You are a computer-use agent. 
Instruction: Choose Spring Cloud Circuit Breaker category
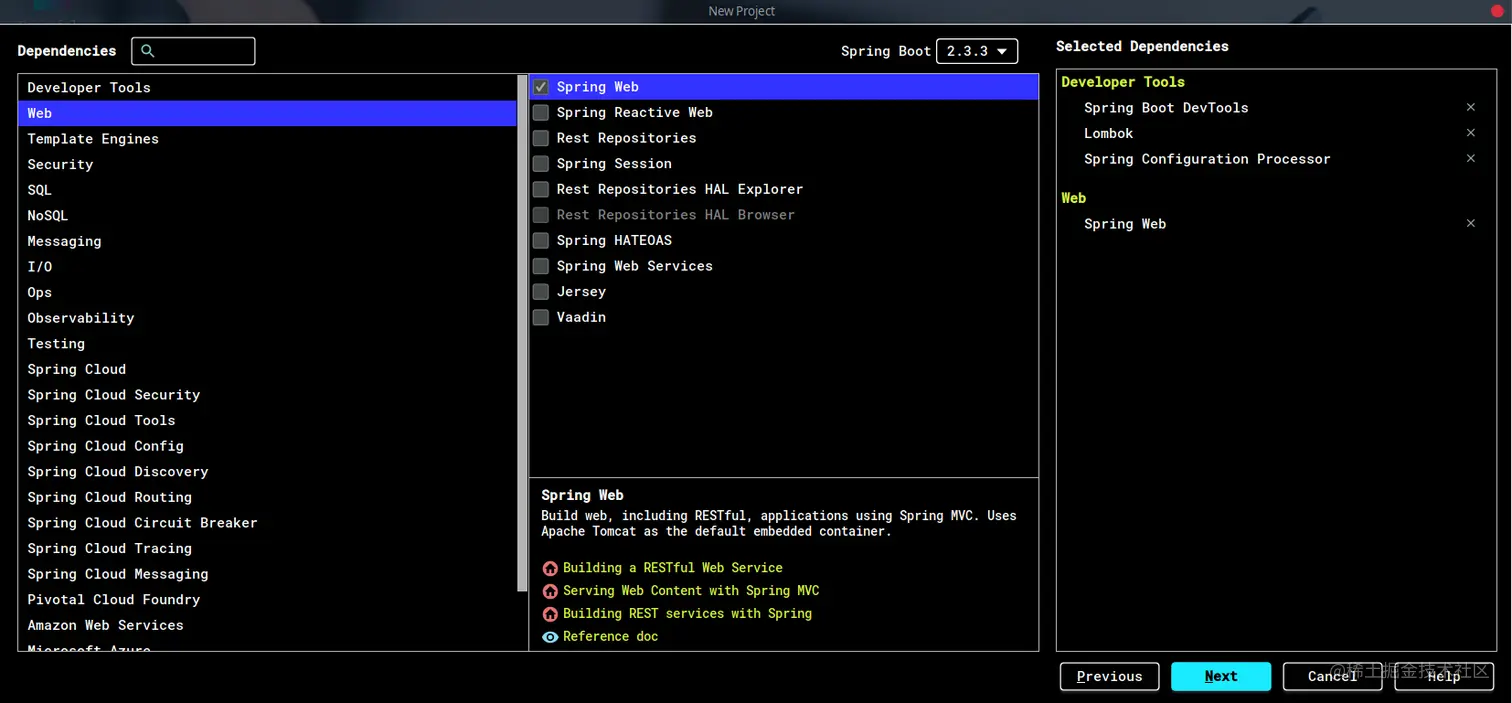pyautogui.click(x=268, y=523)
